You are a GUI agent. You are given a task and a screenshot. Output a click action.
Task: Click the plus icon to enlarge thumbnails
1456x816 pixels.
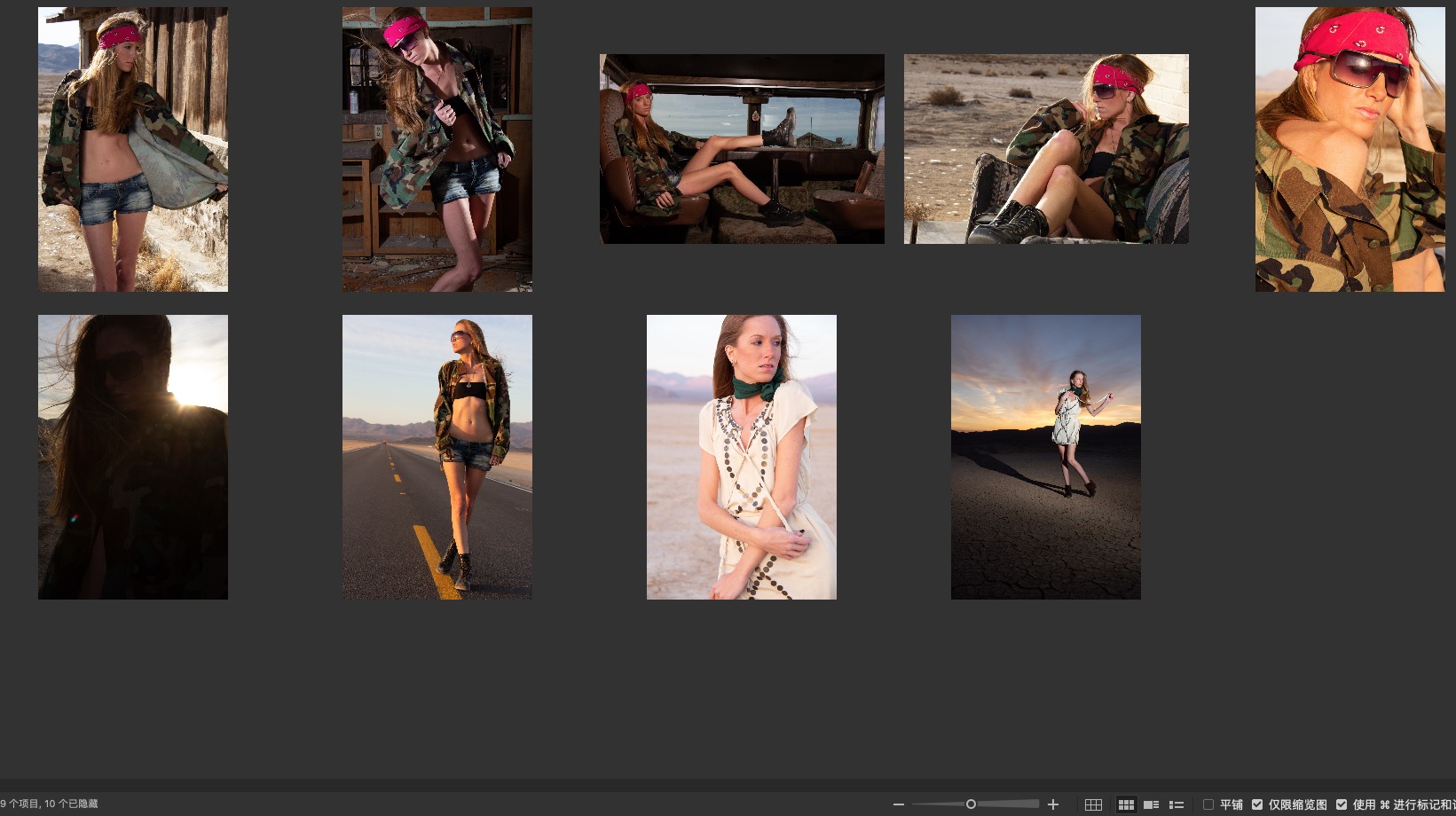pos(1053,804)
